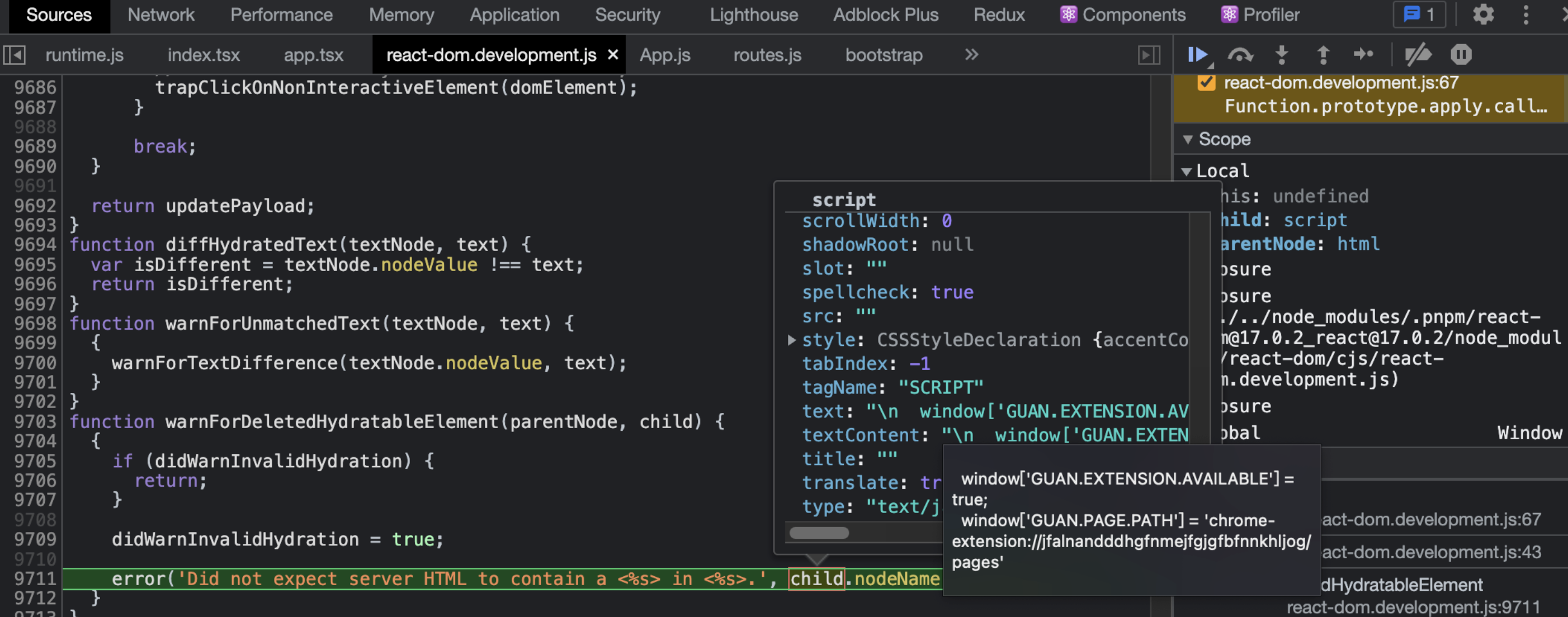The height and width of the screenshot is (617, 1568).
Task: Toggle Deactivate breakpoints in the debugger toolbar
Action: point(1418,55)
